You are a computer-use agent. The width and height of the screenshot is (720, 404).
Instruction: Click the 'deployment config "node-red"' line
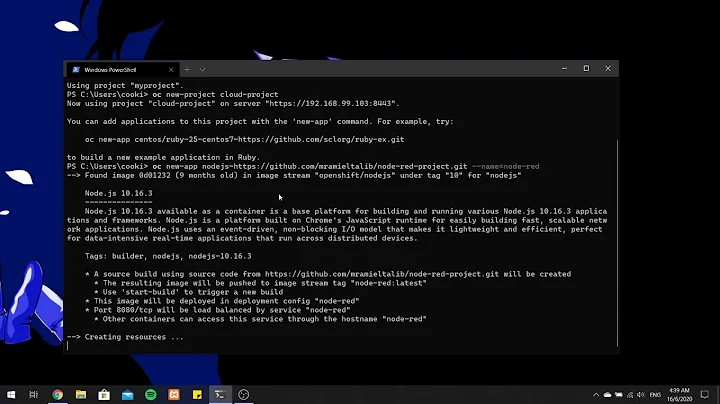pos(222,301)
